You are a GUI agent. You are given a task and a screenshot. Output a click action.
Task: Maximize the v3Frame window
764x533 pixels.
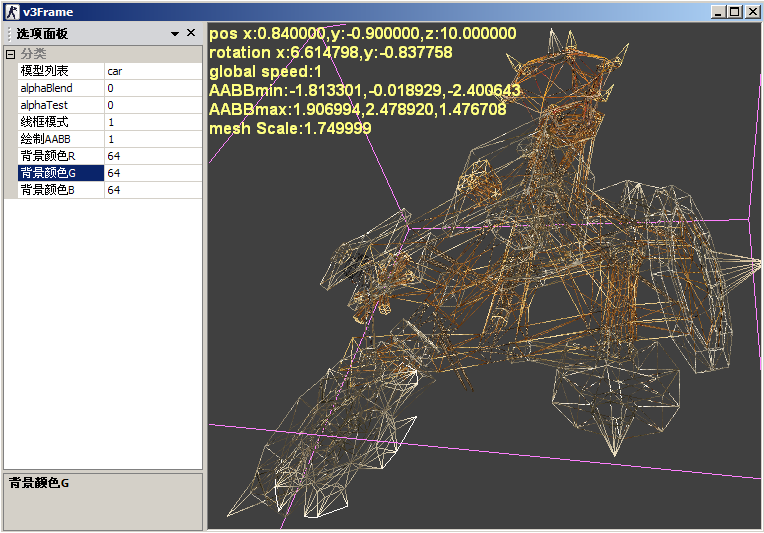[734, 12]
